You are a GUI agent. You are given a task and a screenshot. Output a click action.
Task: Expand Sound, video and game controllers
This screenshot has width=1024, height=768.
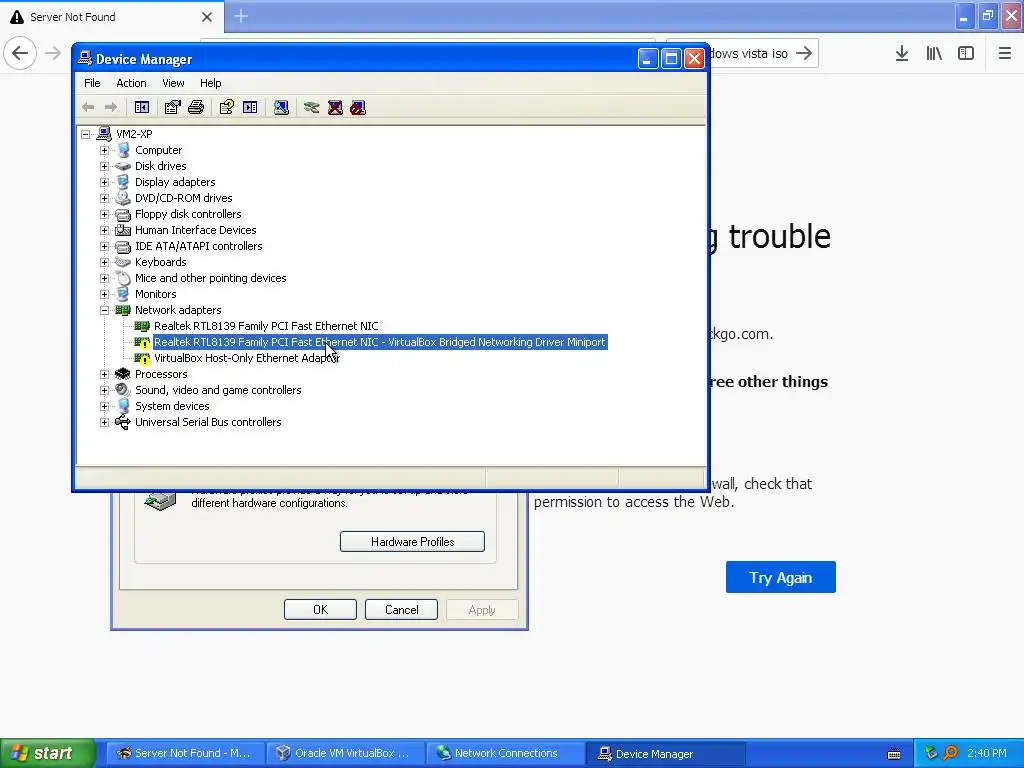pos(104,390)
